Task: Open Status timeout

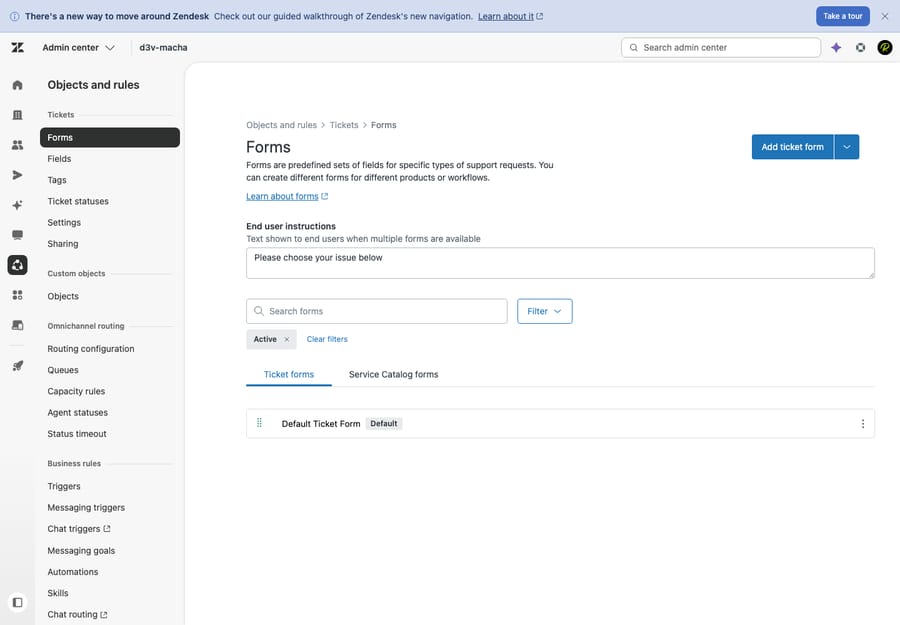Action: click(77, 434)
